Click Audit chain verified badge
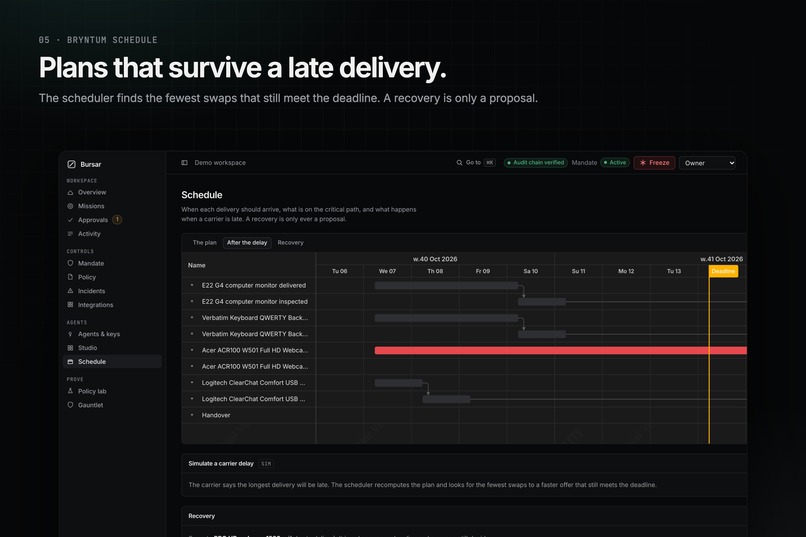 536,163
